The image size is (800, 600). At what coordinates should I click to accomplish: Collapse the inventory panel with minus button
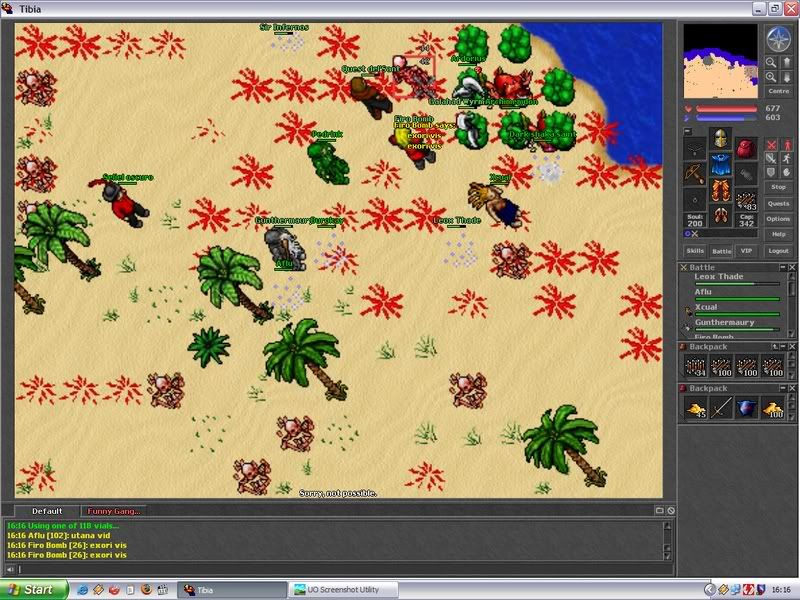(688, 131)
